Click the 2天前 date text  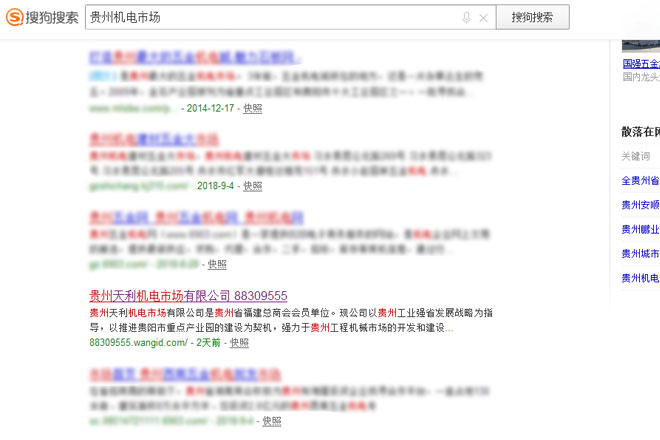[x=208, y=343]
